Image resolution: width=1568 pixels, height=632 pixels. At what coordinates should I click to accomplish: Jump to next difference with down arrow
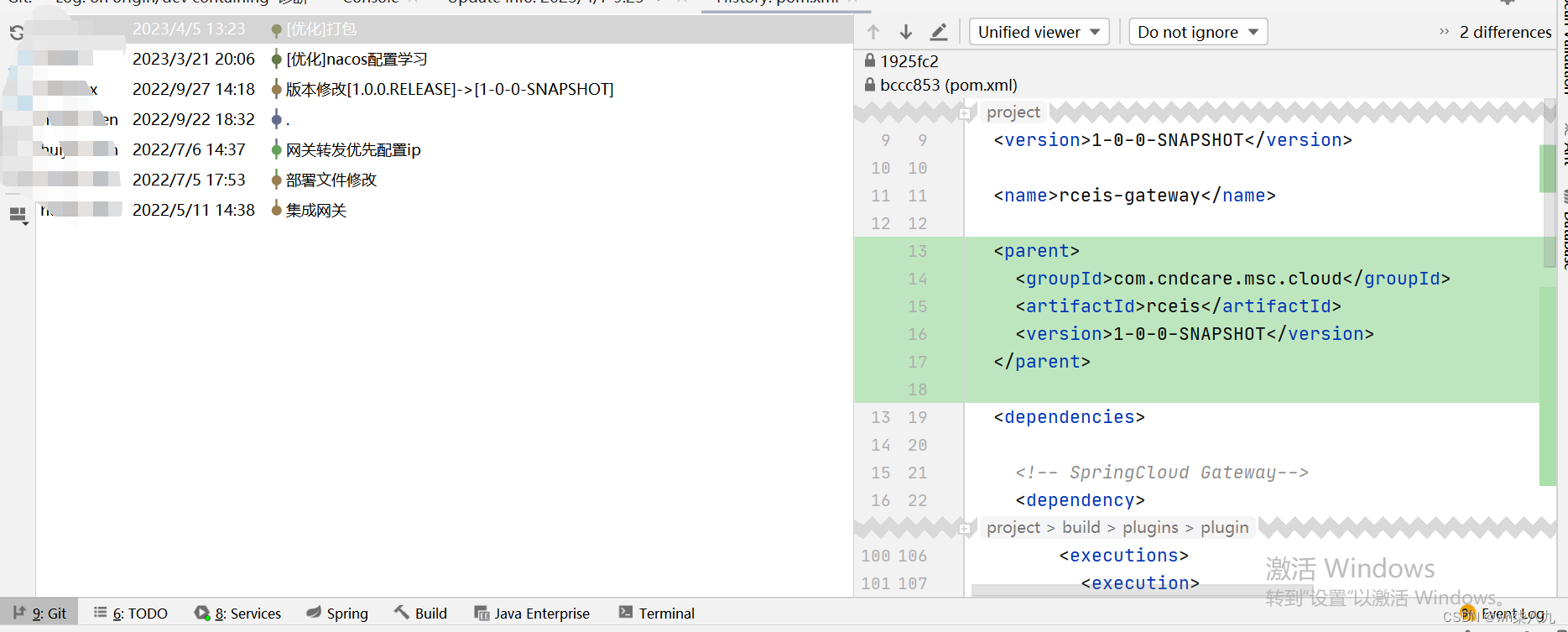click(906, 32)
